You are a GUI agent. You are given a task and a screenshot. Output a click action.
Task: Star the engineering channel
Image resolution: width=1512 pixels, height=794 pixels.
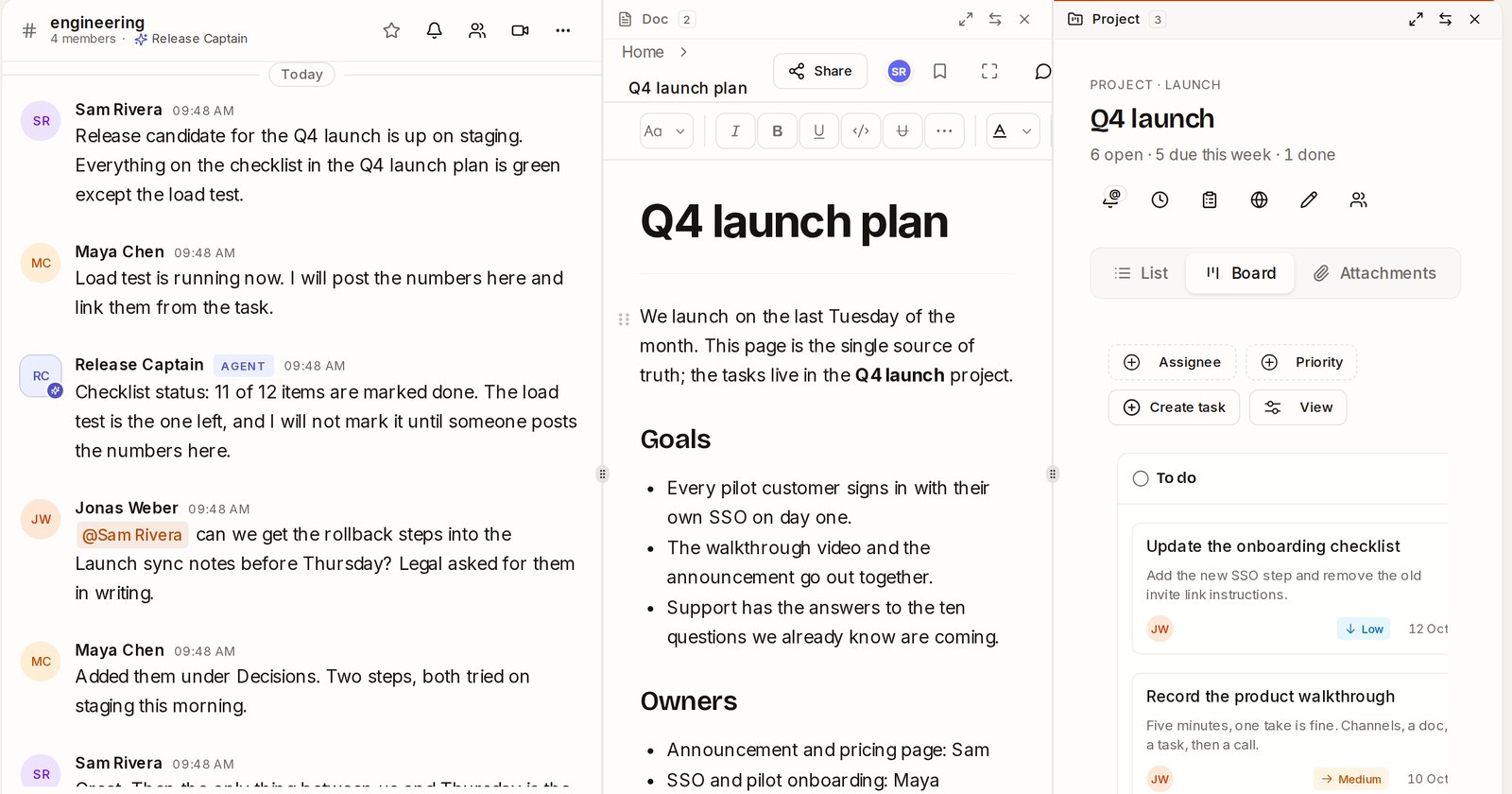pos(391,30)
